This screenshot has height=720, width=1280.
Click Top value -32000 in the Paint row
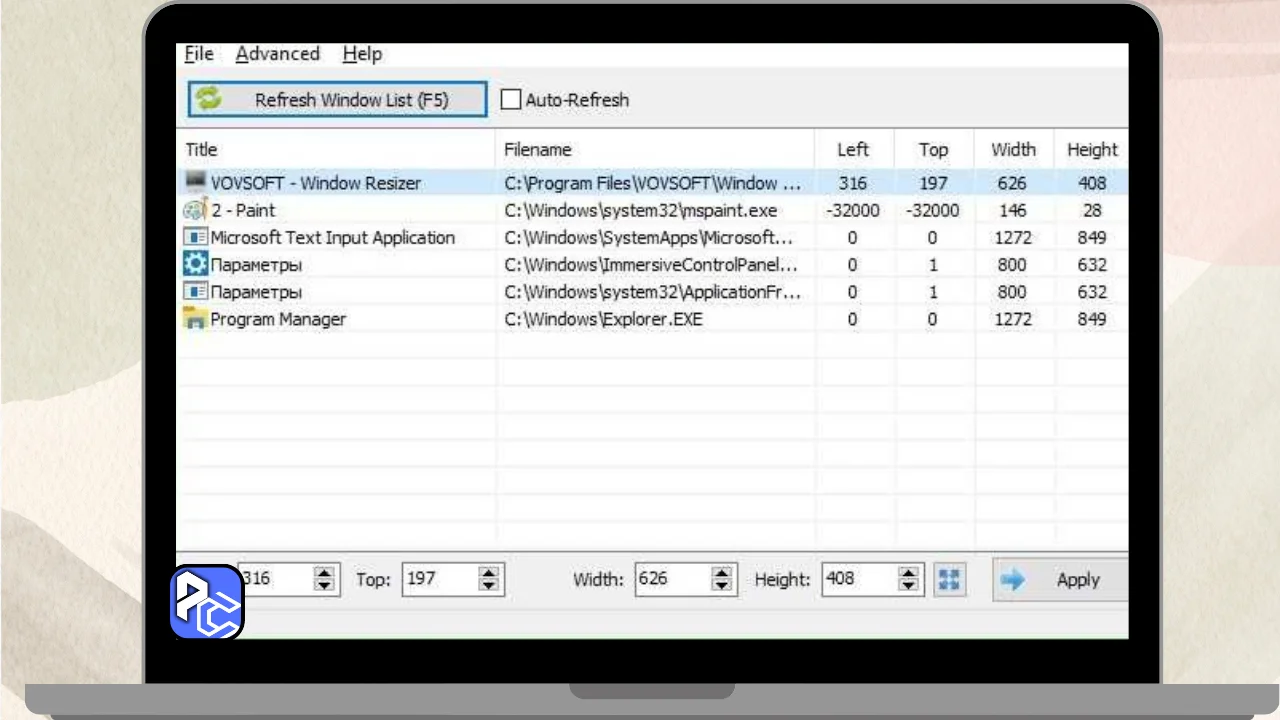point(933,210)
